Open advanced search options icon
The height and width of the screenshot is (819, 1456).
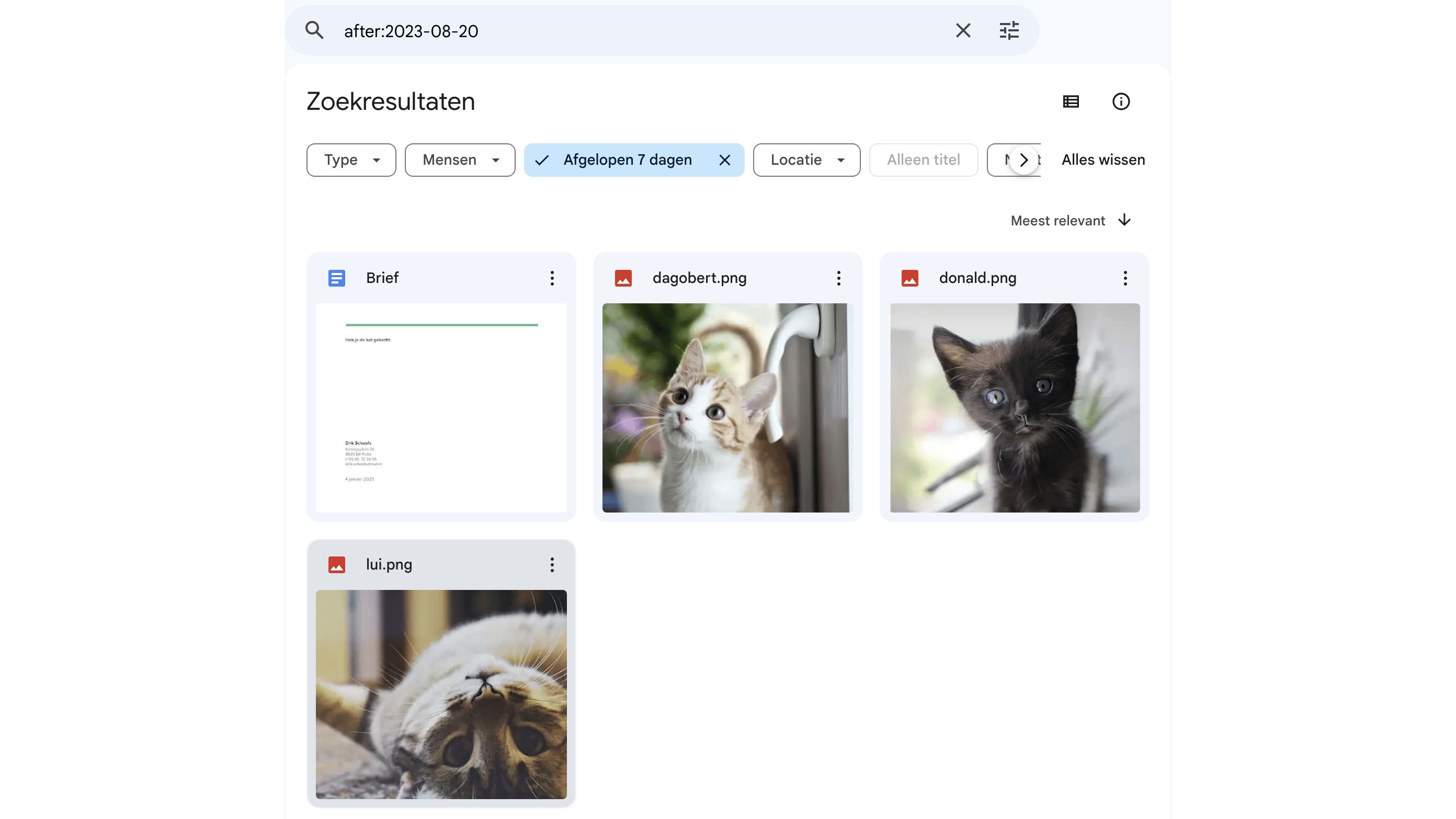coord(1009,30)
